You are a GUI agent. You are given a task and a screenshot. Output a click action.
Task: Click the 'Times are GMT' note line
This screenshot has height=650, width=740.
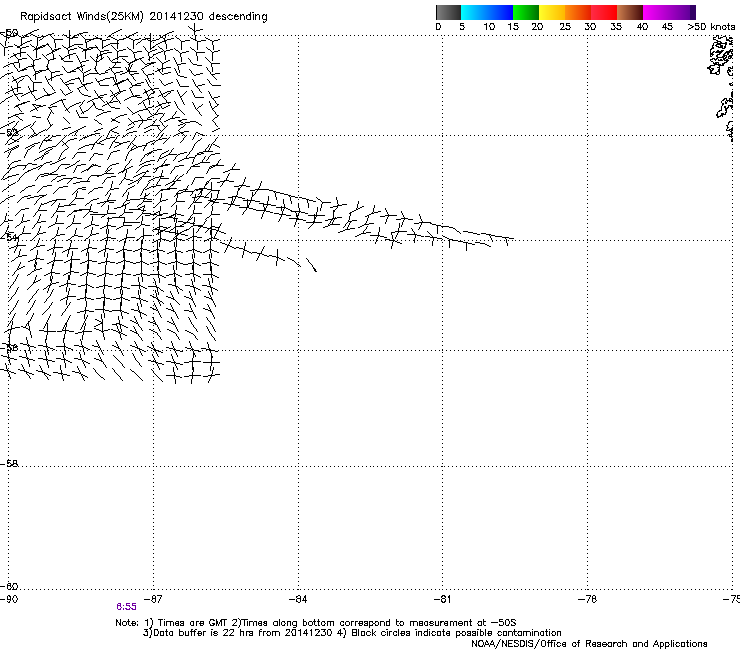[x=316, y=623]
